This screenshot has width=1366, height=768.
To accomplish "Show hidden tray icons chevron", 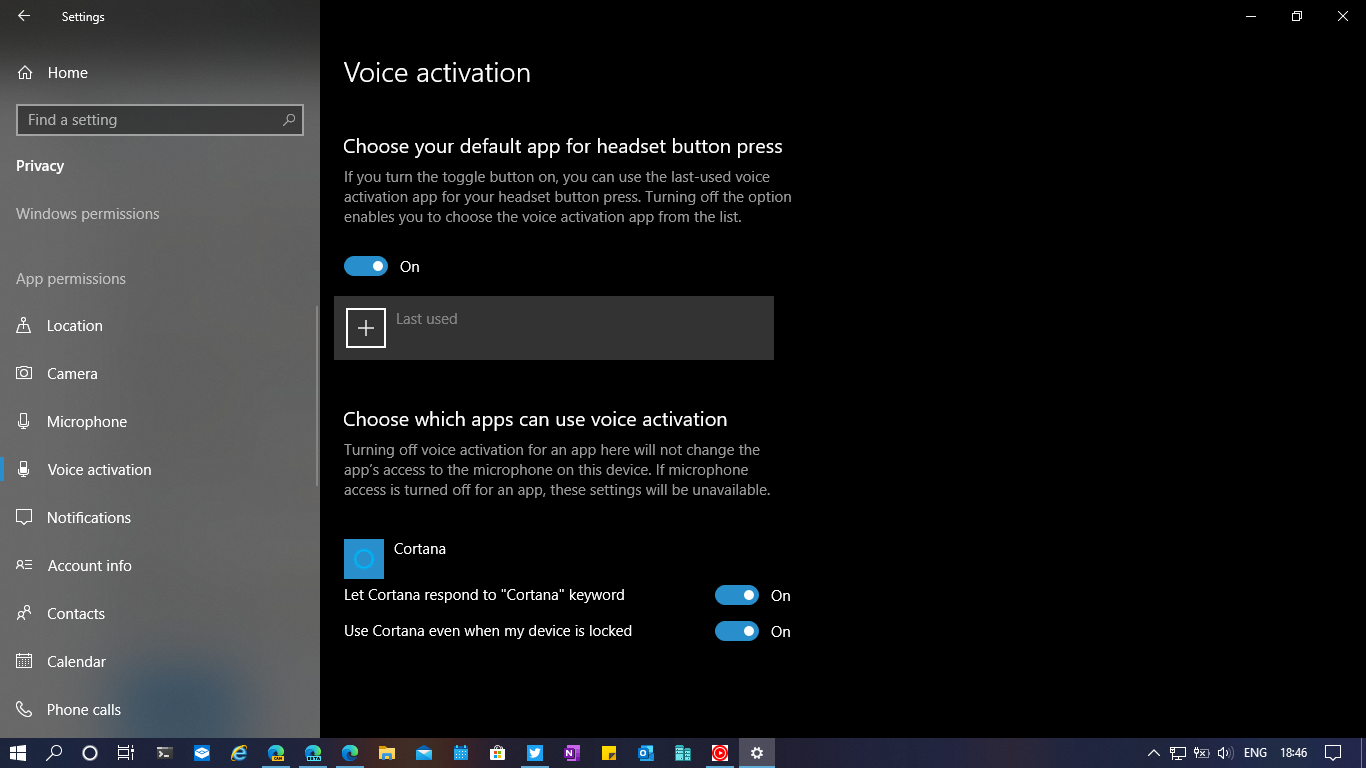I will 1153,753.
